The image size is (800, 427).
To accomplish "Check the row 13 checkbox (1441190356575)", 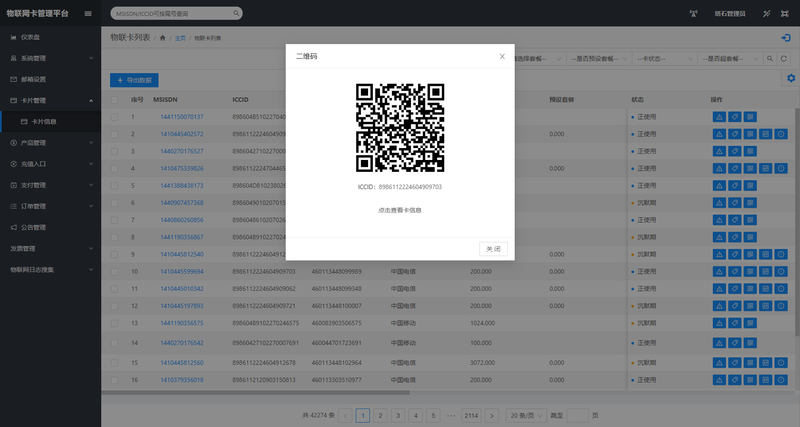I will [114, 323].
